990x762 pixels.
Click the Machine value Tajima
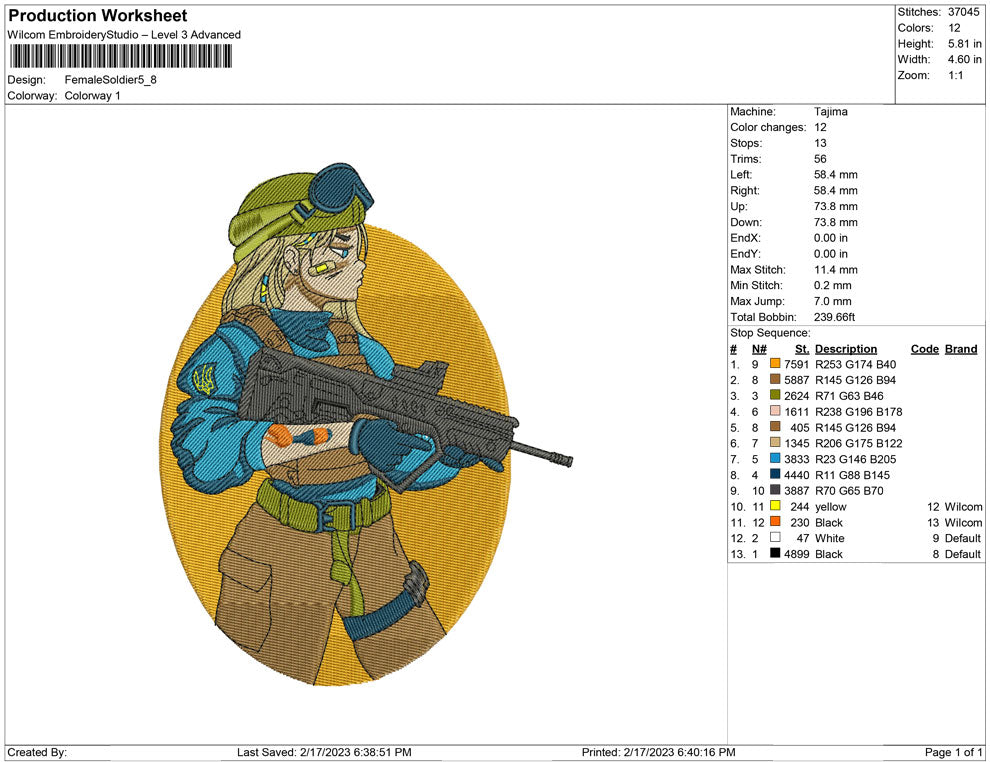pos(830,112)
